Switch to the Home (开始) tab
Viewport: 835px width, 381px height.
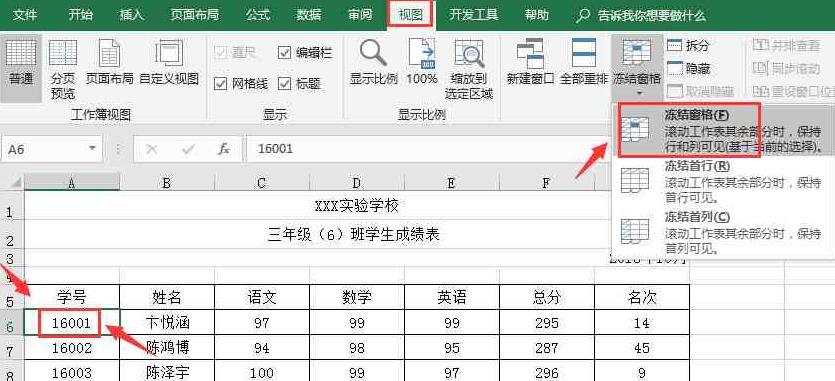point(80,15)
